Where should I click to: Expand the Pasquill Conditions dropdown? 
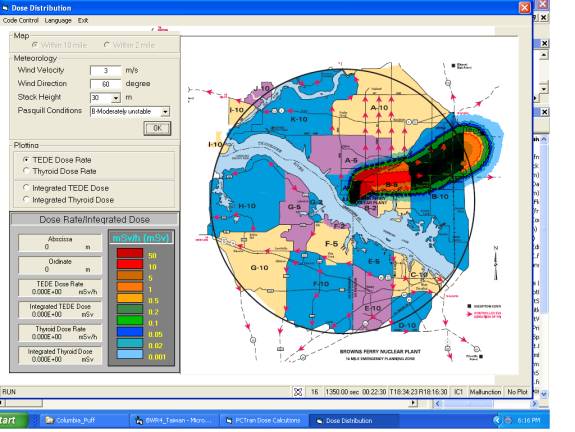point(165,111)
